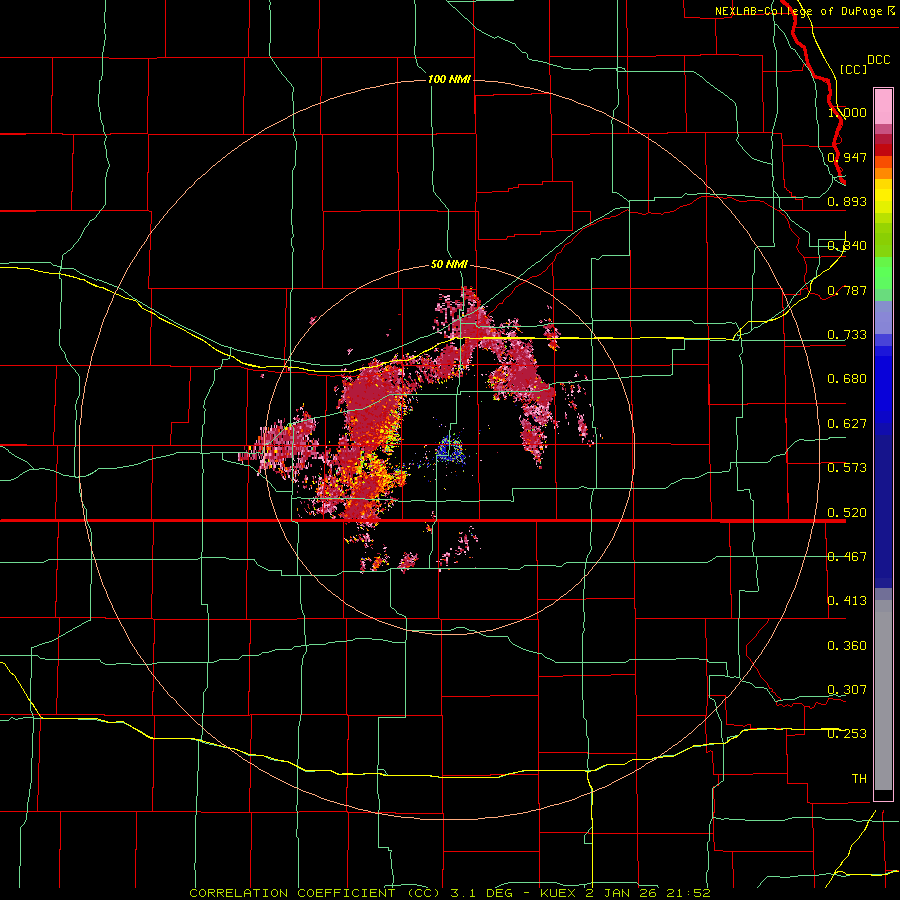Click the 0.947 scale value
The image size is (900, 900).
(x=847, y=157)
